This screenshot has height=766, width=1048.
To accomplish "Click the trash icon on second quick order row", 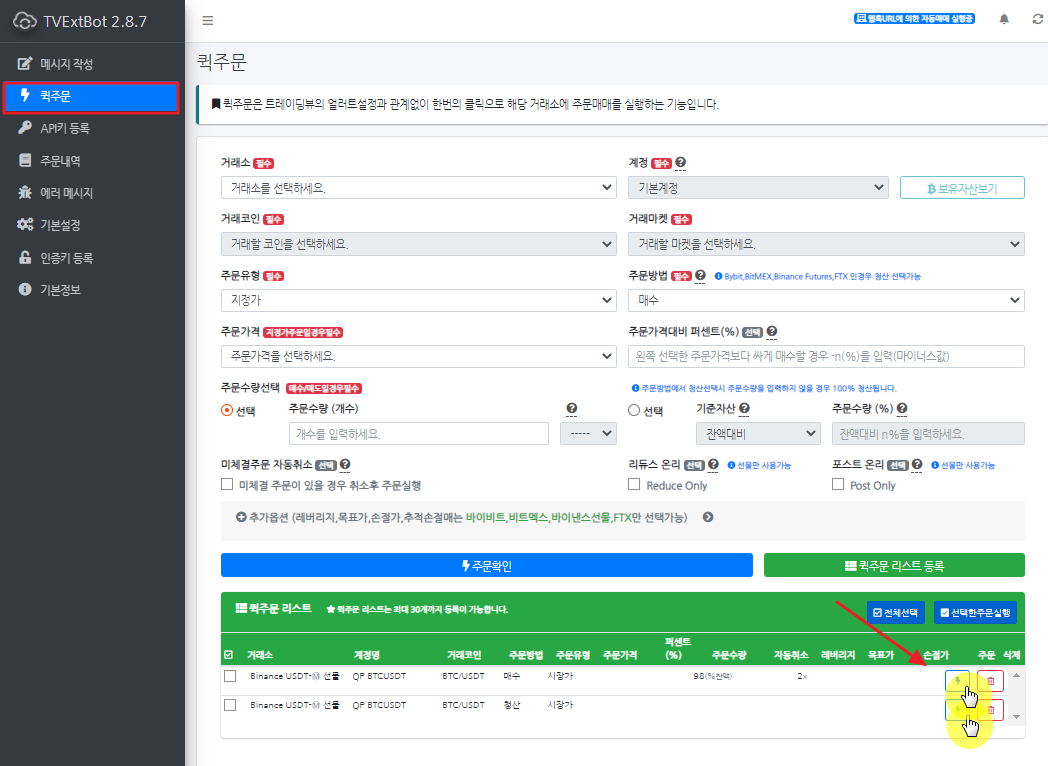I will [x=990, y=709].
